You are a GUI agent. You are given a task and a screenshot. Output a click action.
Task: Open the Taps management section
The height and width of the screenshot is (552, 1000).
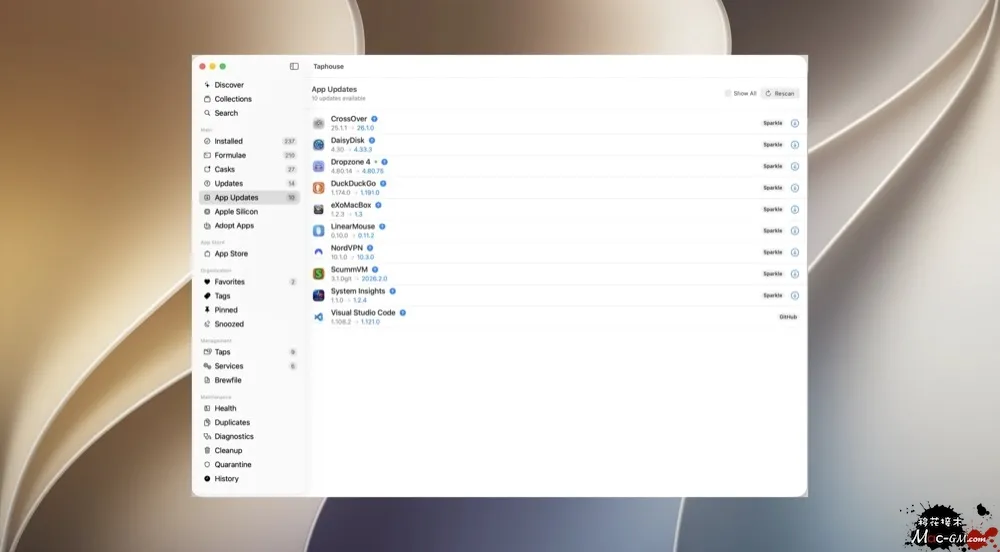(249, 352)
